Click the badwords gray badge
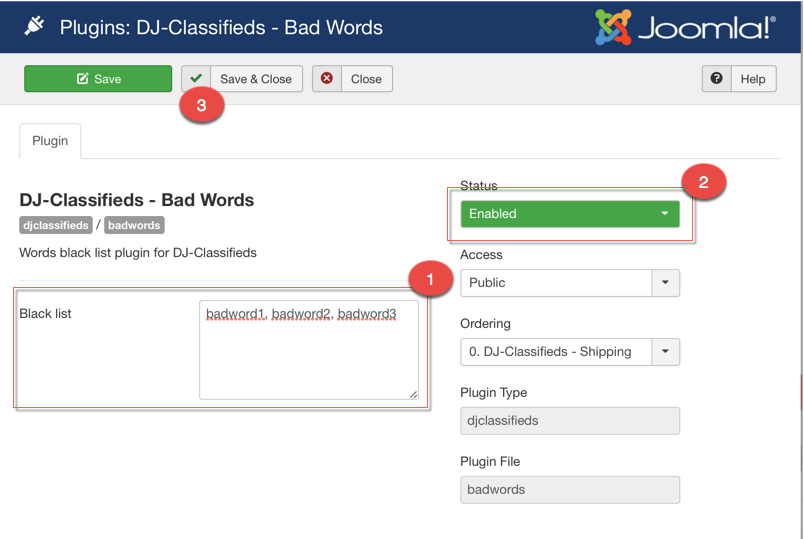804x539 pixels. point(134,225)
